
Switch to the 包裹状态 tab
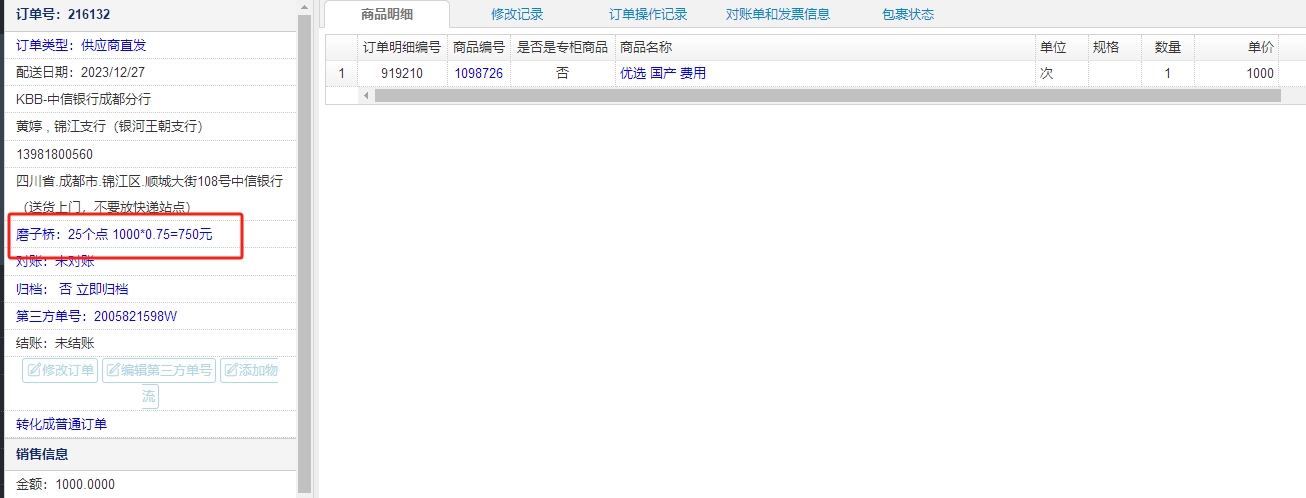(x=908, y=14)
